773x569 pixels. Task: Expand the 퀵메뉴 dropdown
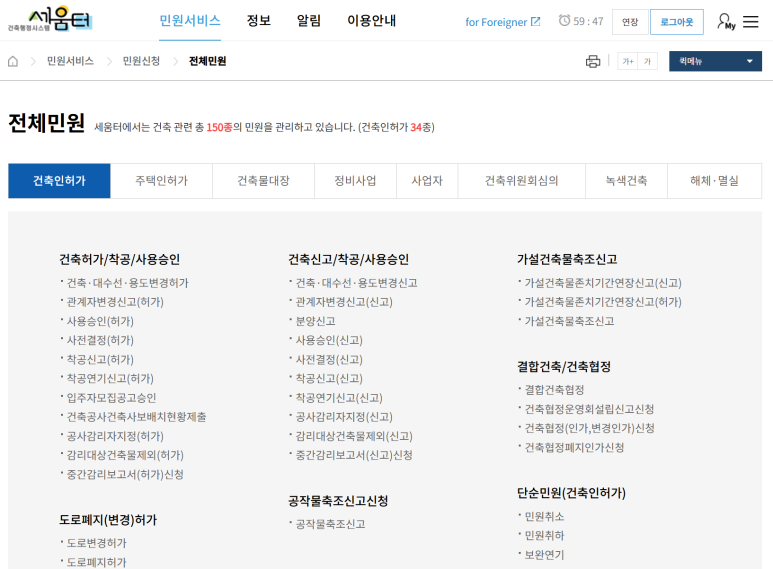tap(715, 61)
